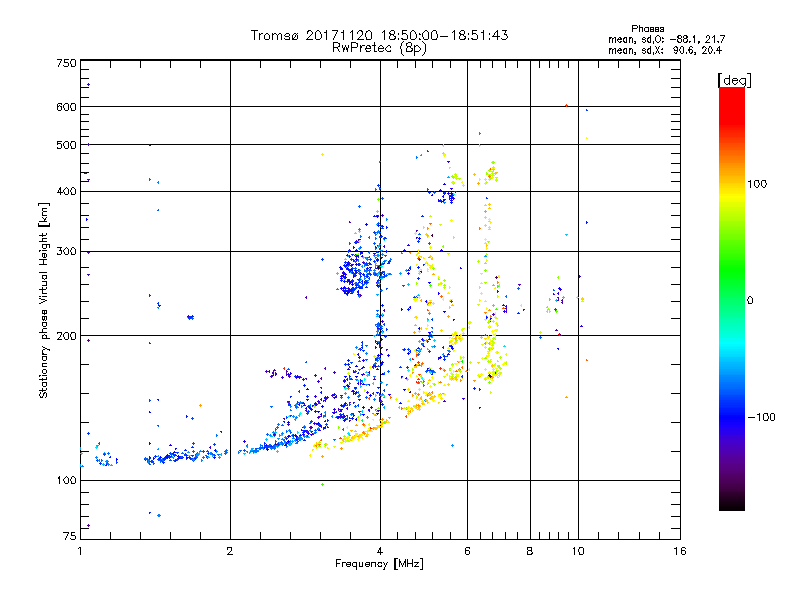This screenshot has height=600, width=800.
Task: Click the x-axis tick label '16'
Action: pos(680,551)
